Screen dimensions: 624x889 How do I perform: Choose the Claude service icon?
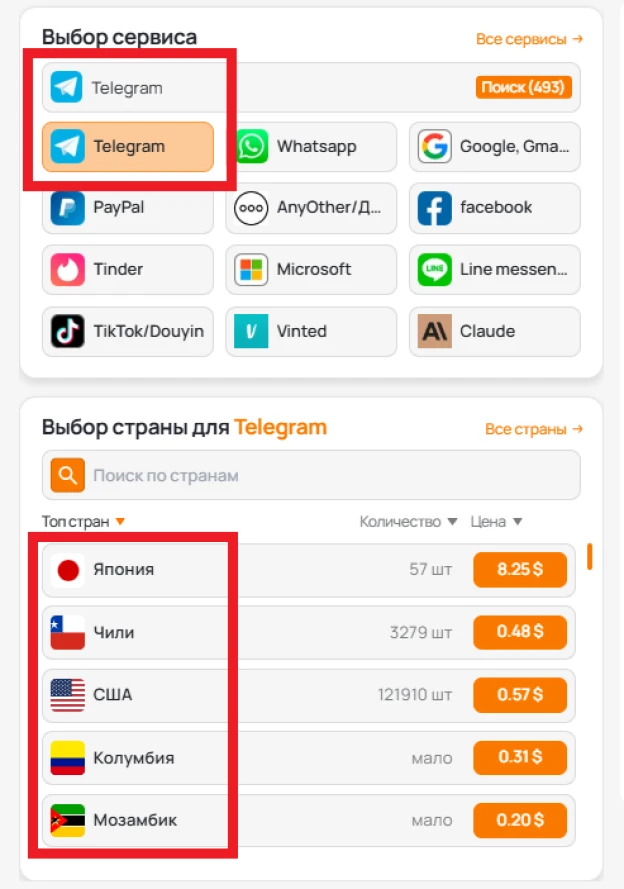pos(435,331)
